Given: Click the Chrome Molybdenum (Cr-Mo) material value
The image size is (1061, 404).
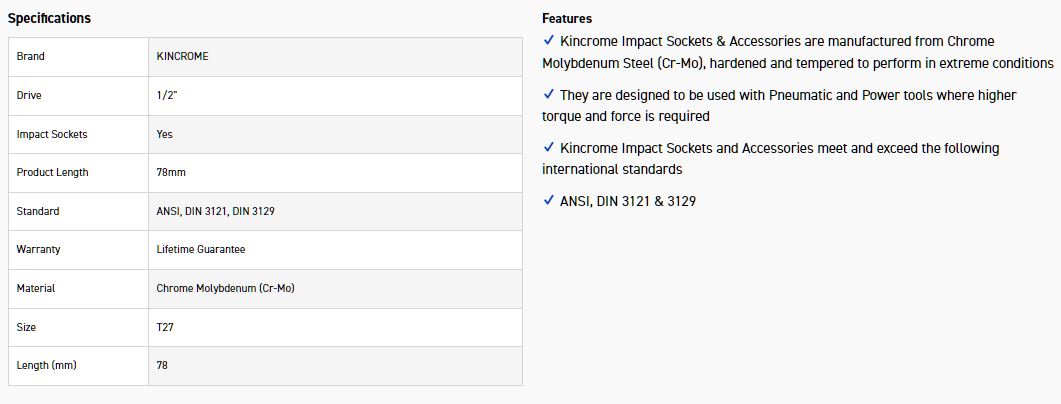Looking at the screenshot, I should [x=225, y=288].
